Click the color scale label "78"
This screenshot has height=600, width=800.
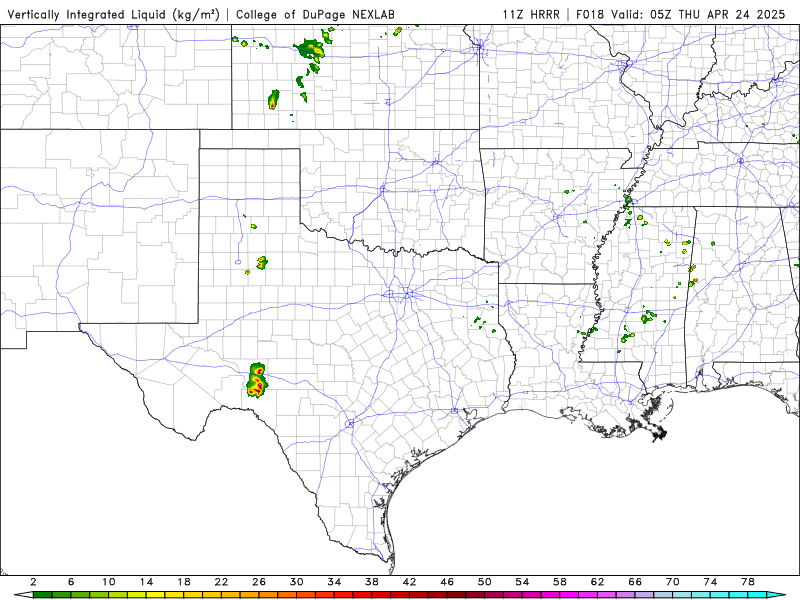748,582
